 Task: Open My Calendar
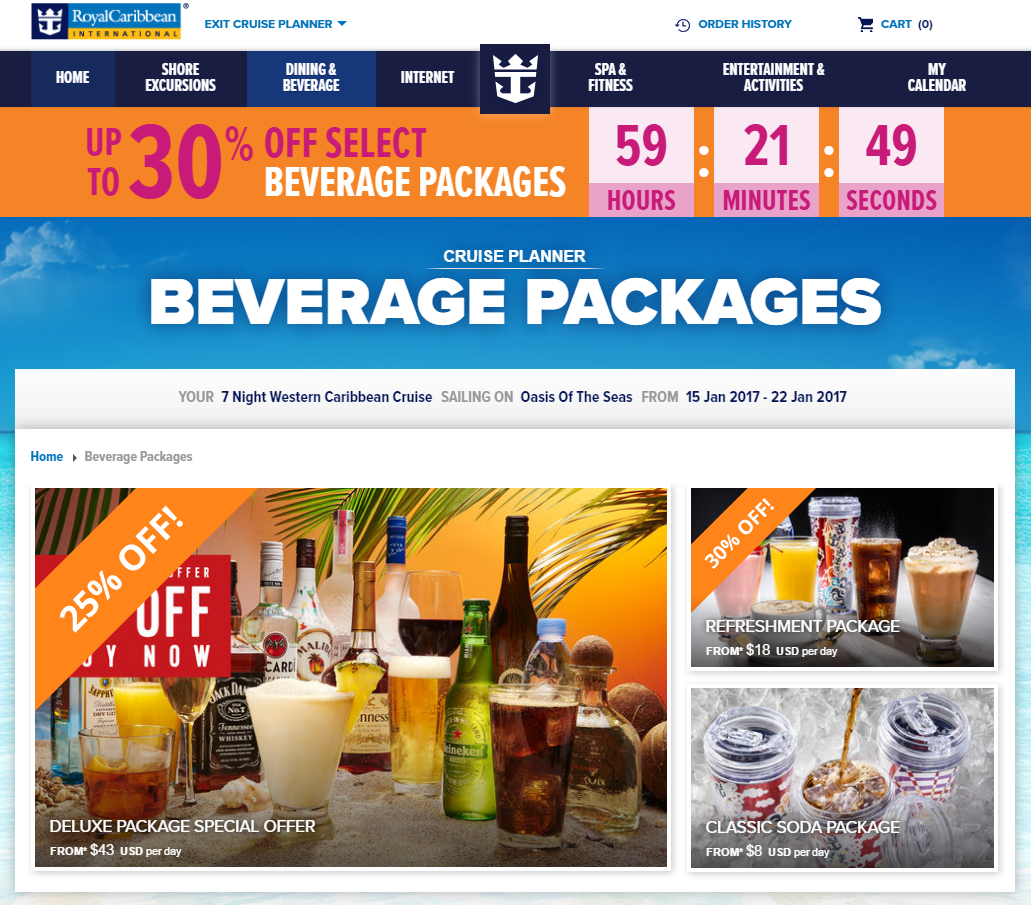(936, 78)
